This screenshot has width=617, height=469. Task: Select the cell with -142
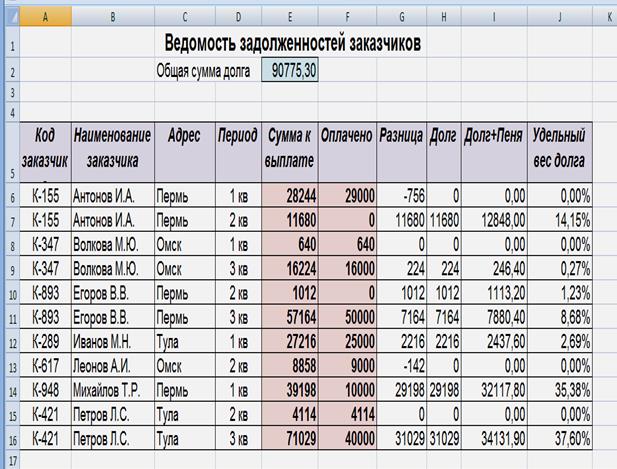pyautogui.click(x=401, y=366)
